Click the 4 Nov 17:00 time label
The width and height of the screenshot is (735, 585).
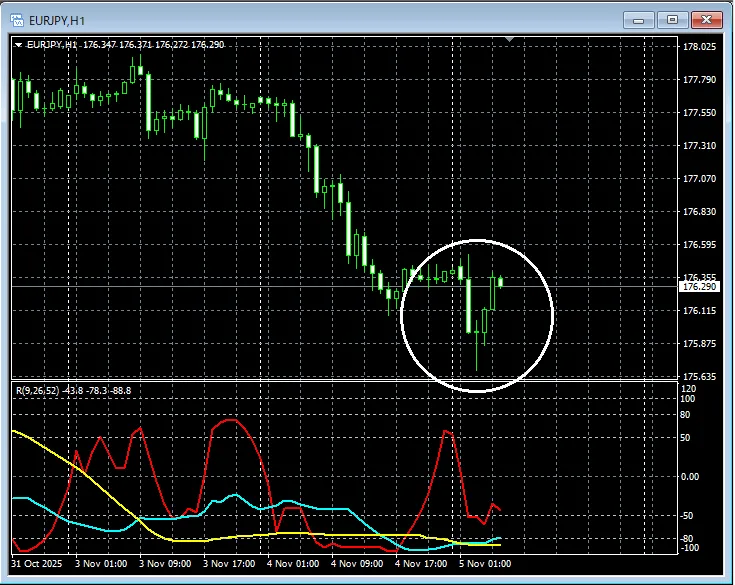421,563
